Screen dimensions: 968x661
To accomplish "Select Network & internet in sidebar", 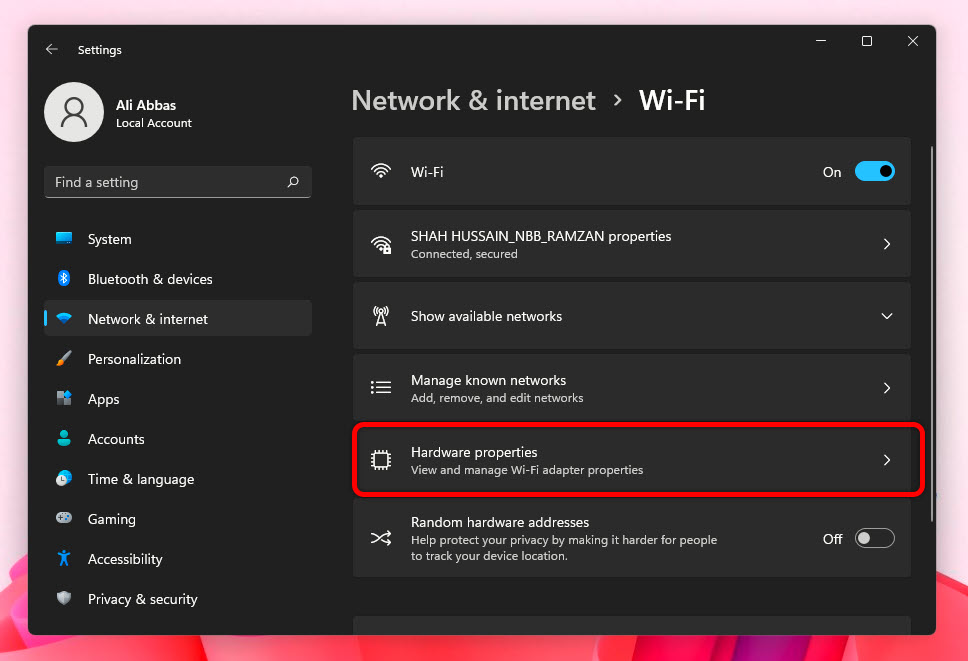I will [178, 318].
